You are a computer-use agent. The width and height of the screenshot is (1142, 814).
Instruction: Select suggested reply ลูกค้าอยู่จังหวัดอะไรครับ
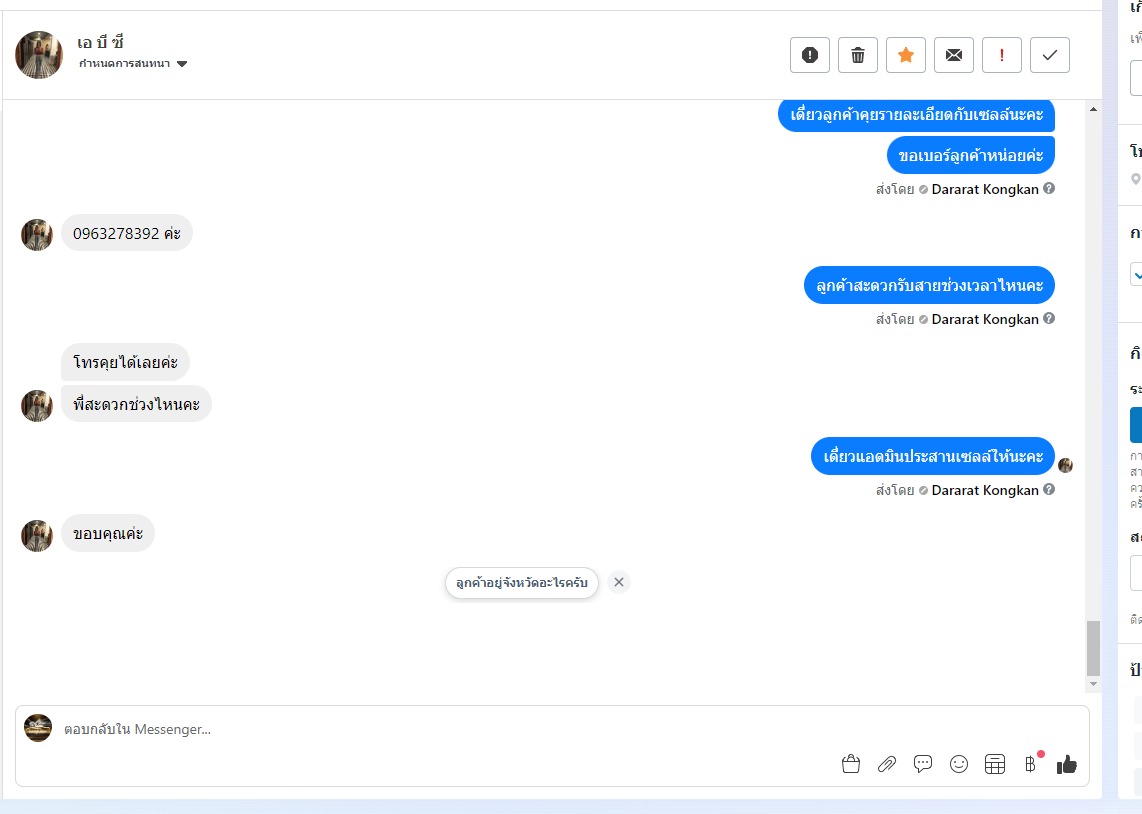[521, 582]
